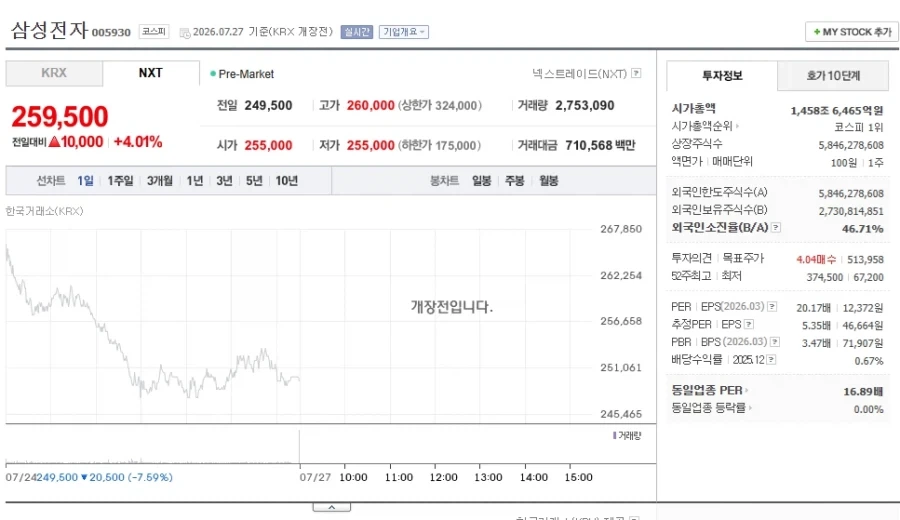Click the 거래량 value 2,753,090
This screenshot has width=900, height=520.
coord(584,106)
